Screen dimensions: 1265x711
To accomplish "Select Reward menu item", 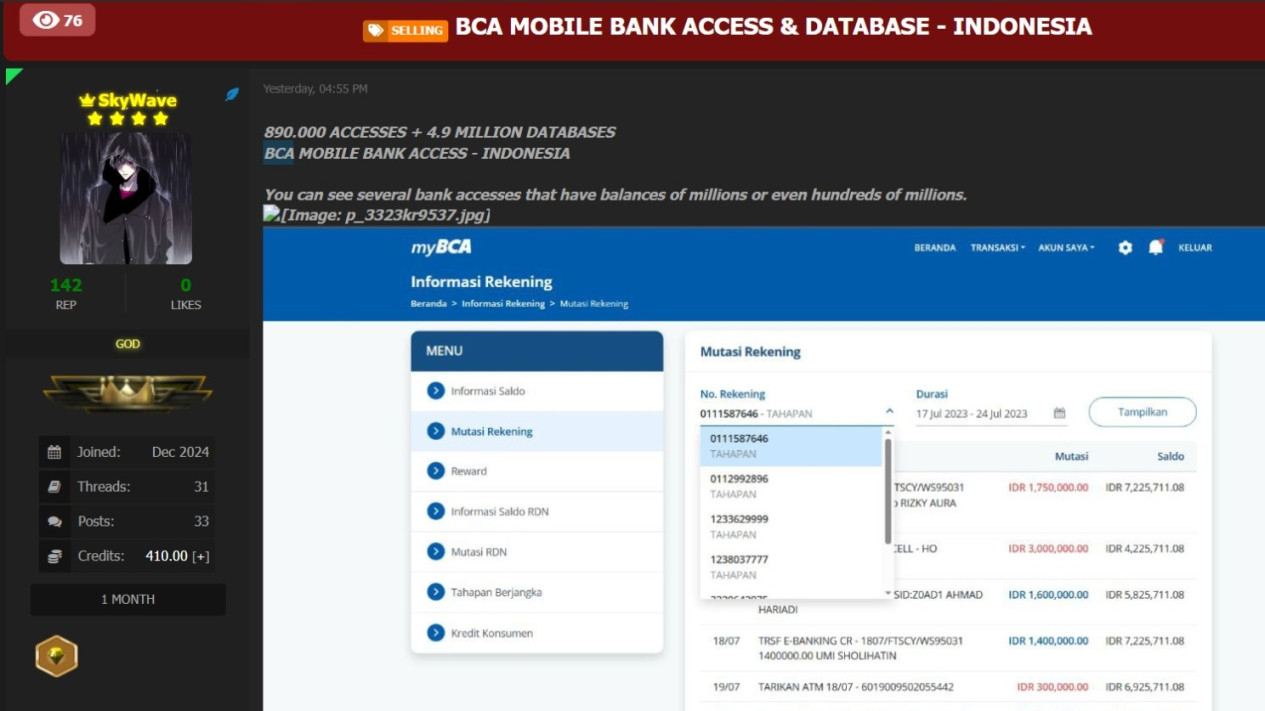I will 537,471.
